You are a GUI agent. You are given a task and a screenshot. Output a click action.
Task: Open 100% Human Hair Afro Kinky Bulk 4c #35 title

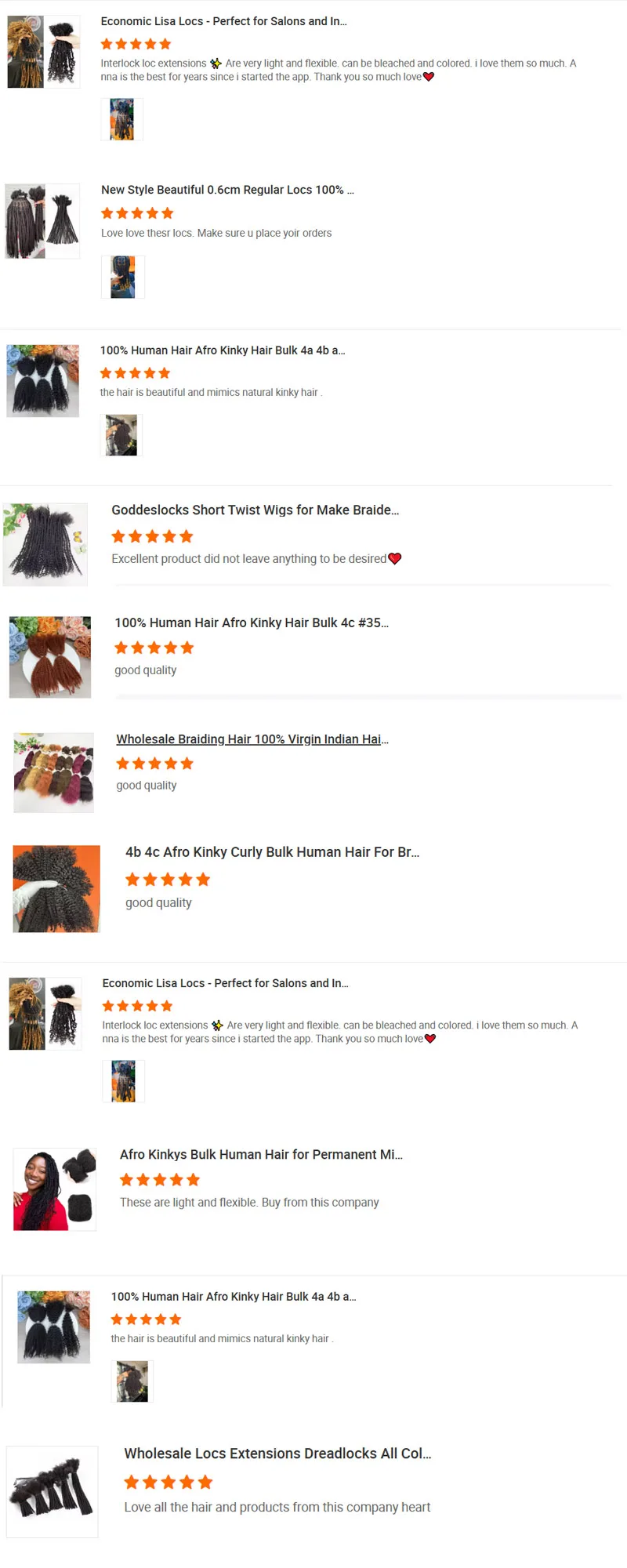[252, 622]
